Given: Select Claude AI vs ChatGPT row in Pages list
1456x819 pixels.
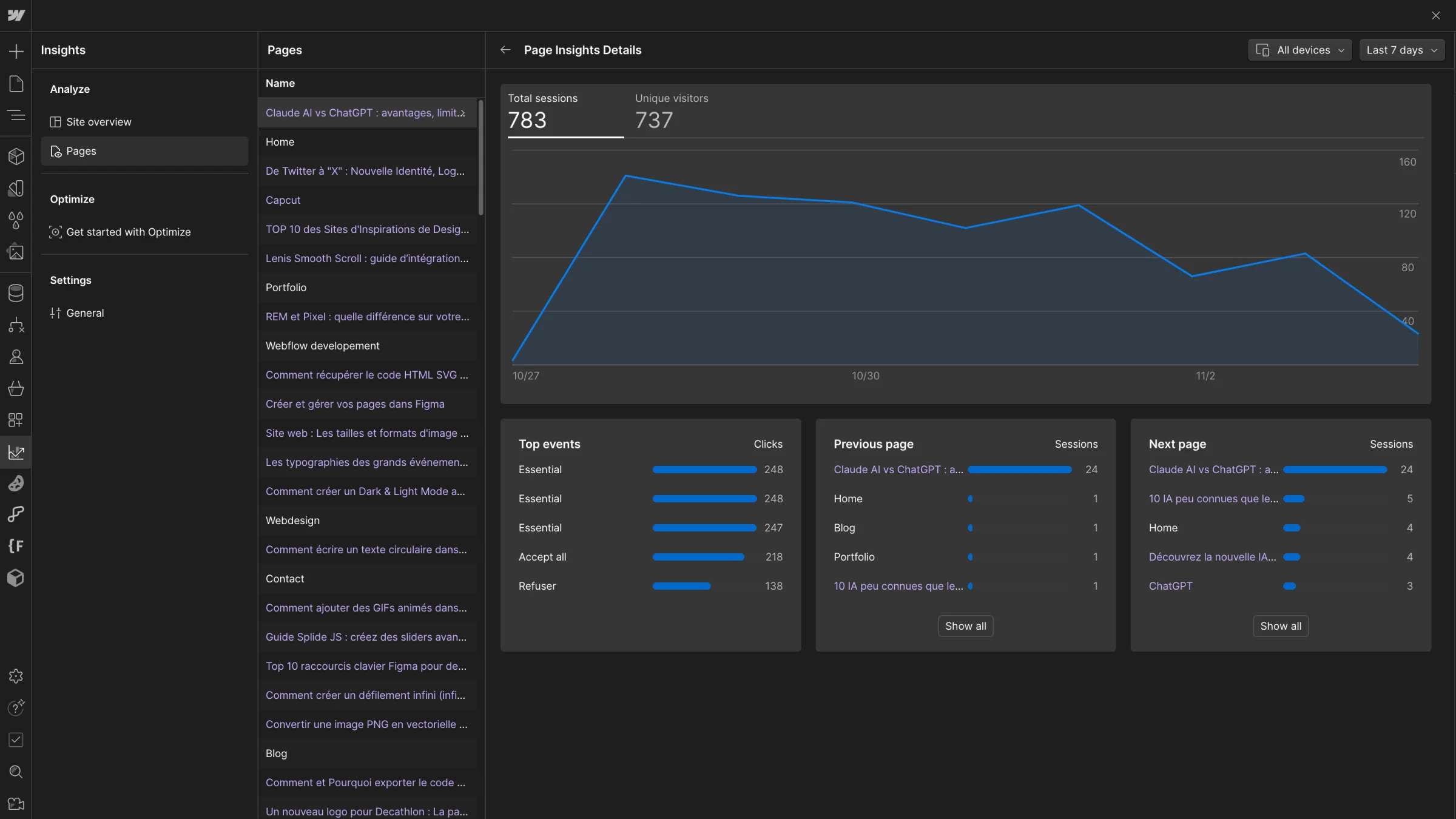Looking at the screenshot, I should (x=368, y=113).
